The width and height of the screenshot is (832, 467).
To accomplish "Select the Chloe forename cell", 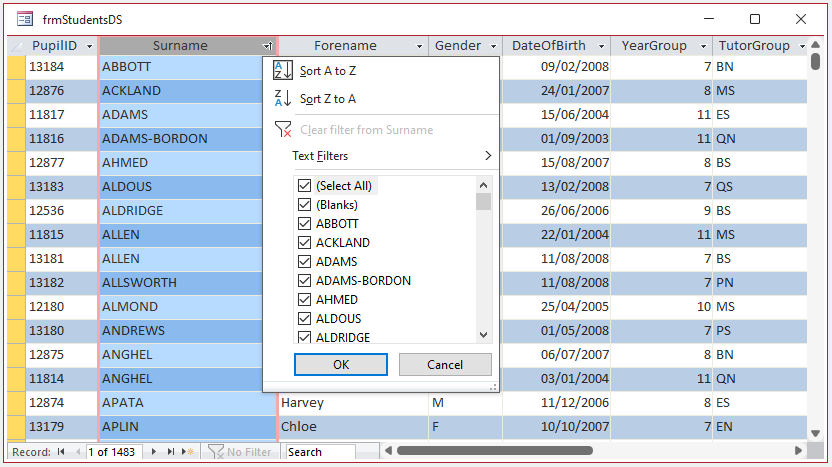I will tap(353, 427).
